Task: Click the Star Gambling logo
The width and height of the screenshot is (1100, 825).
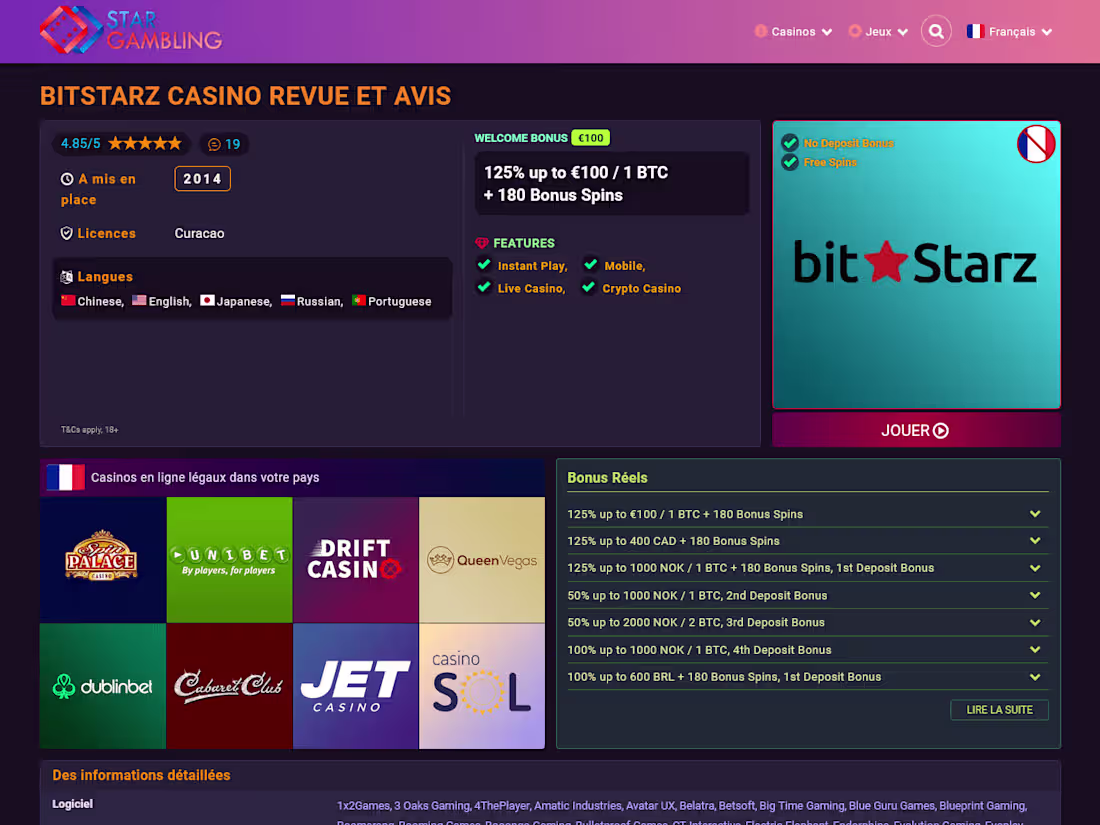Action: pos(130,31)
